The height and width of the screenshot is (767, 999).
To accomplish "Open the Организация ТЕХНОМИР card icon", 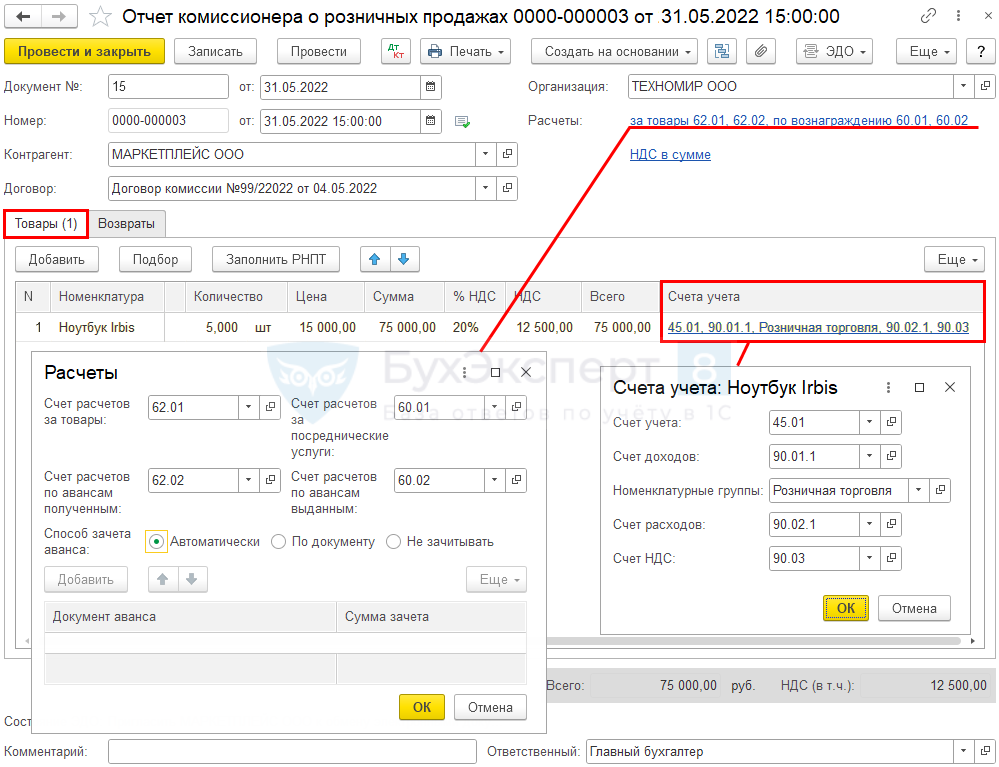I will [x=985, y=86].
